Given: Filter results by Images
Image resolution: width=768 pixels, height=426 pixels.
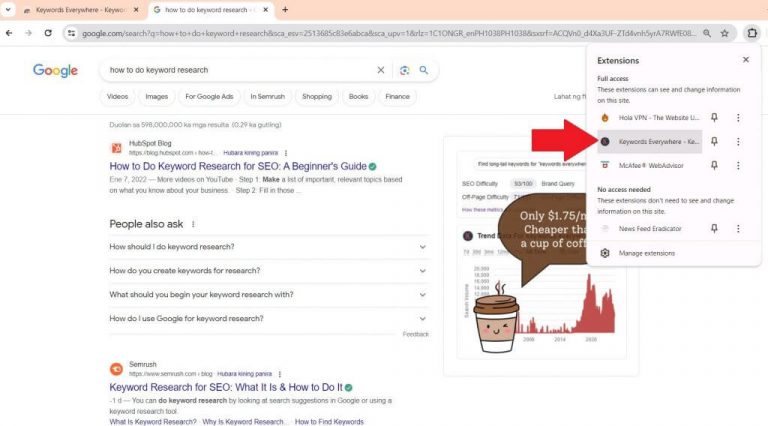Looking at the screenshot, I should pyautogui.click(x=157, y=96).
